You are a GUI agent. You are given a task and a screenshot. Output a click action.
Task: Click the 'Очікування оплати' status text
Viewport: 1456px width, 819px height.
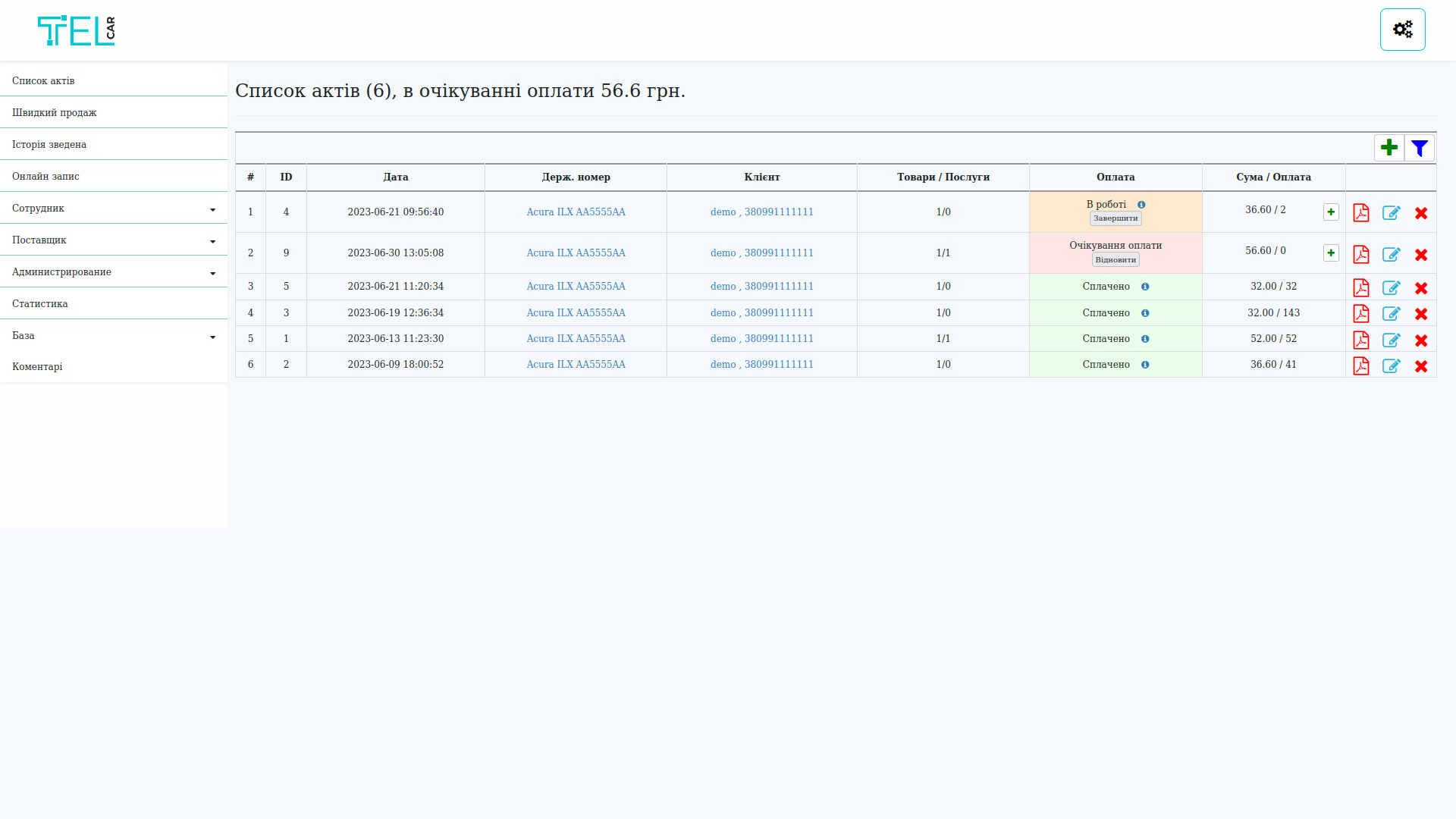tap(1116, 246)
